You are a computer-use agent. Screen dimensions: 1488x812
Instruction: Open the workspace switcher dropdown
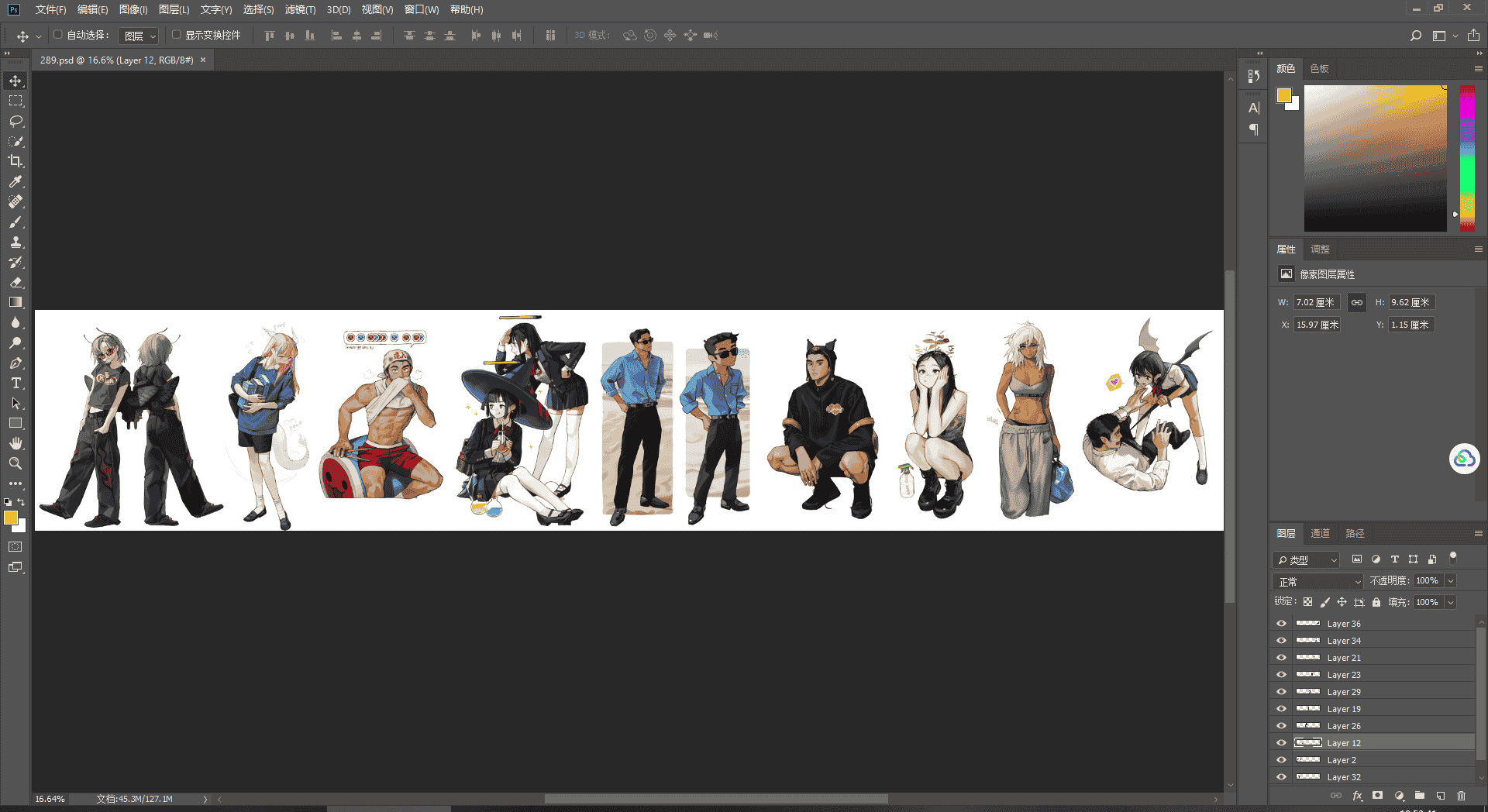[1445, 36]
